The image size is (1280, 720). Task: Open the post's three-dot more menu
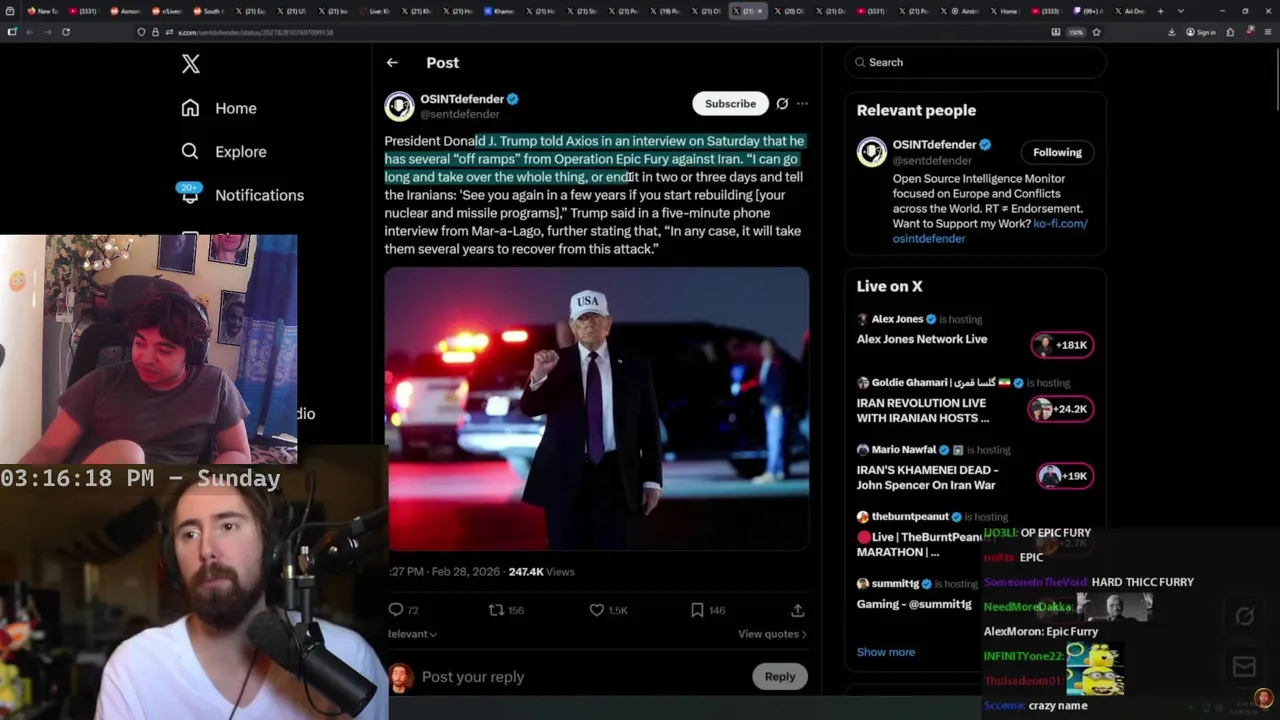point(802,103)
